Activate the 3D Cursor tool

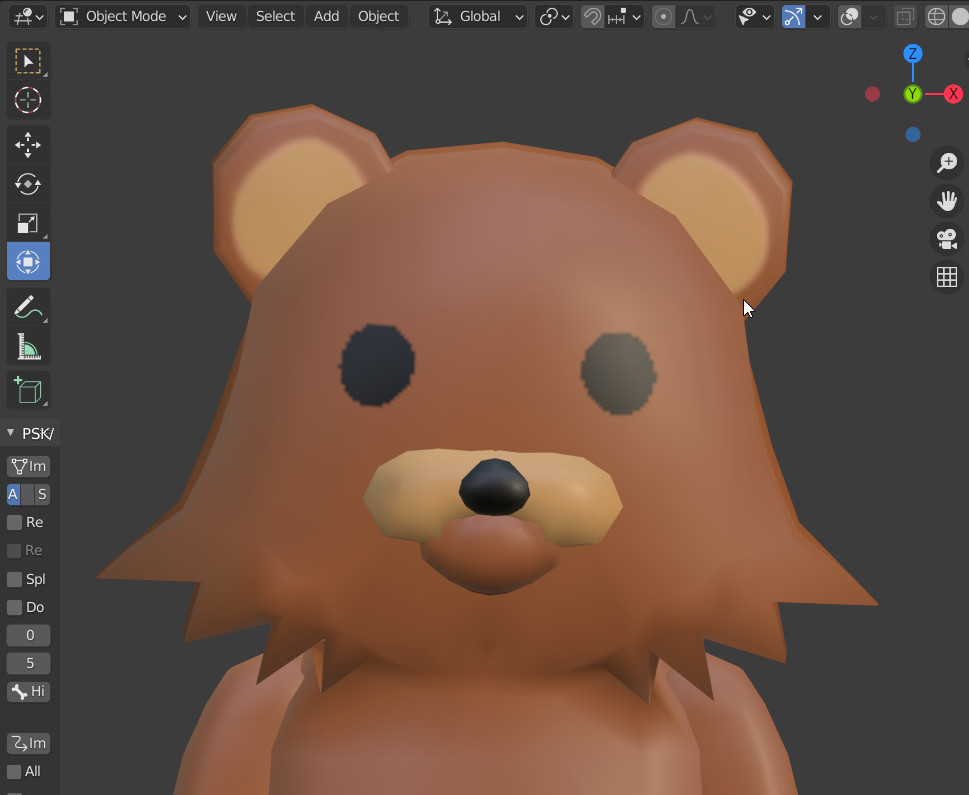click(x=28, y=100)
